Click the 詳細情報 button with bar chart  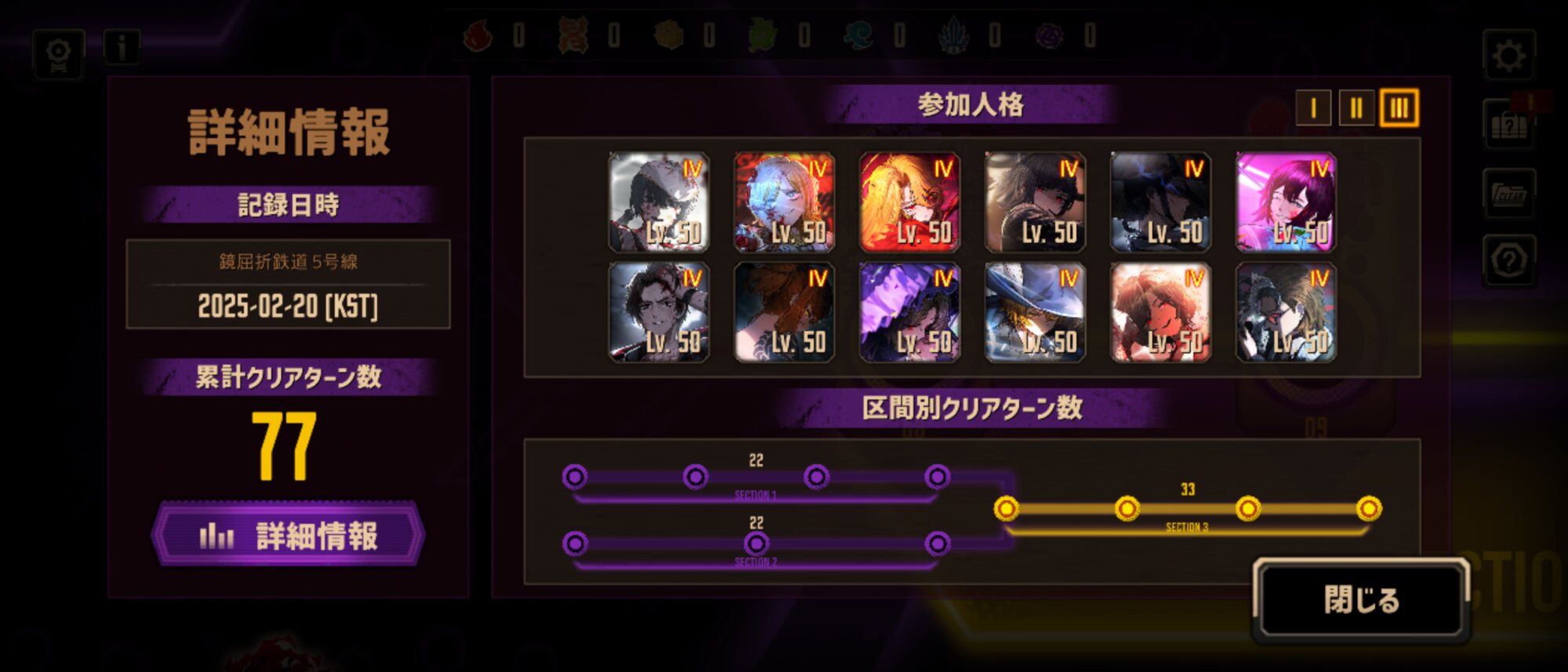pyautogui.click(x=289, y=536)
